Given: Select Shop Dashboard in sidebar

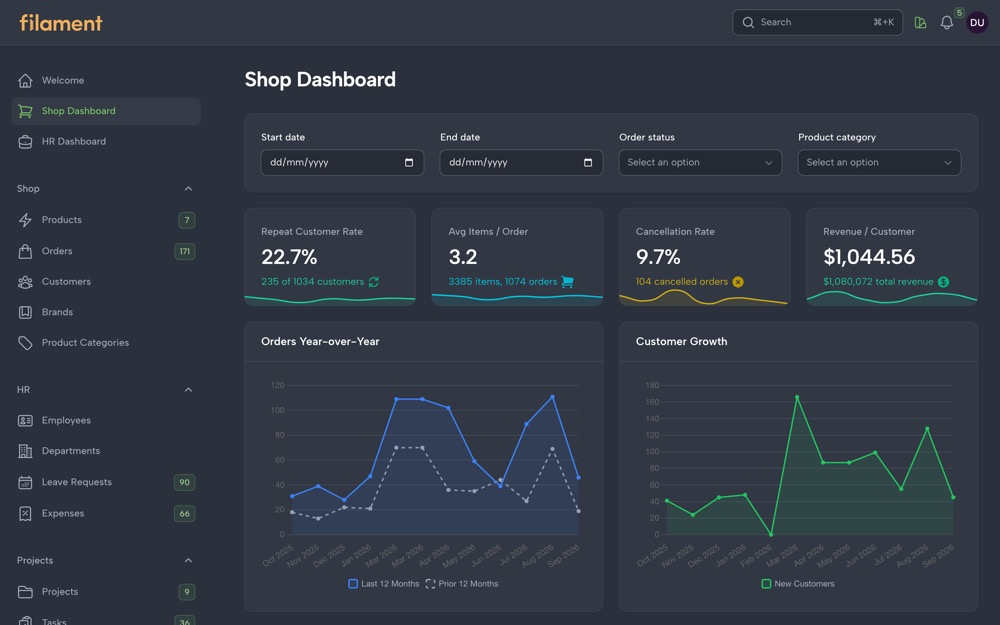Looking at the screenshot, I should tap(106, 111).
